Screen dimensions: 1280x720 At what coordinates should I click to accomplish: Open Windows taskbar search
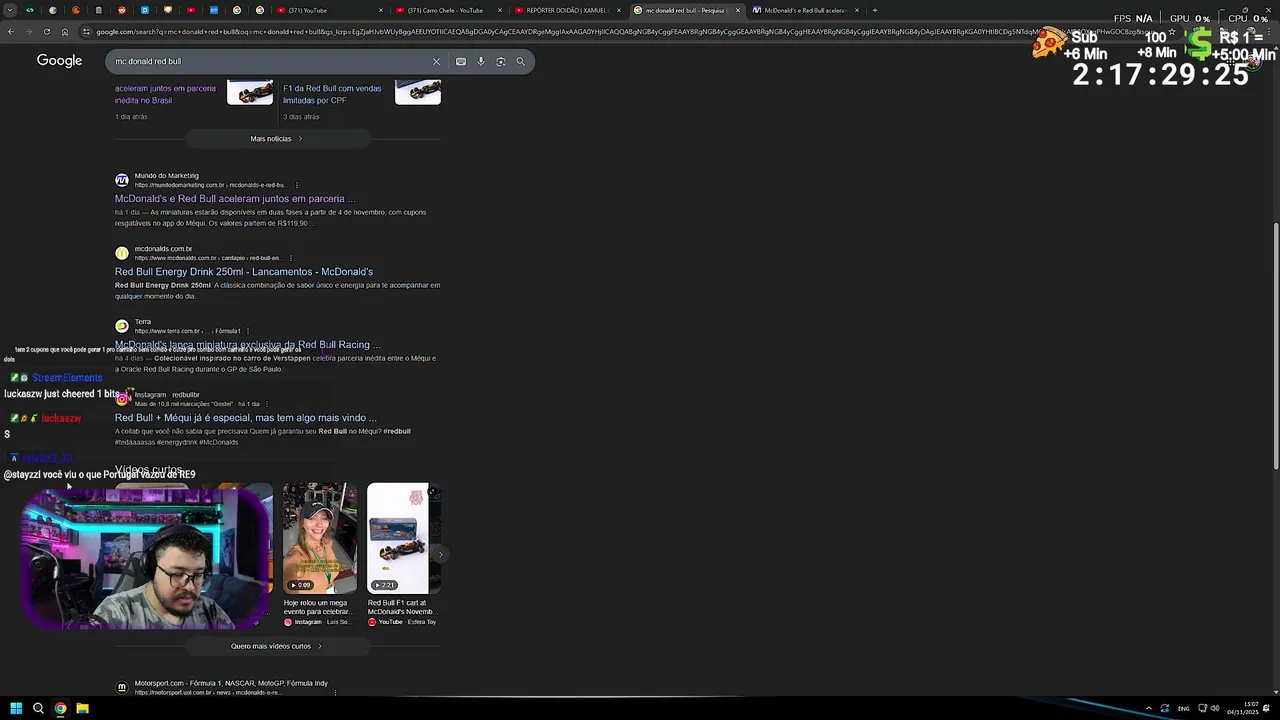coord(38,708)
